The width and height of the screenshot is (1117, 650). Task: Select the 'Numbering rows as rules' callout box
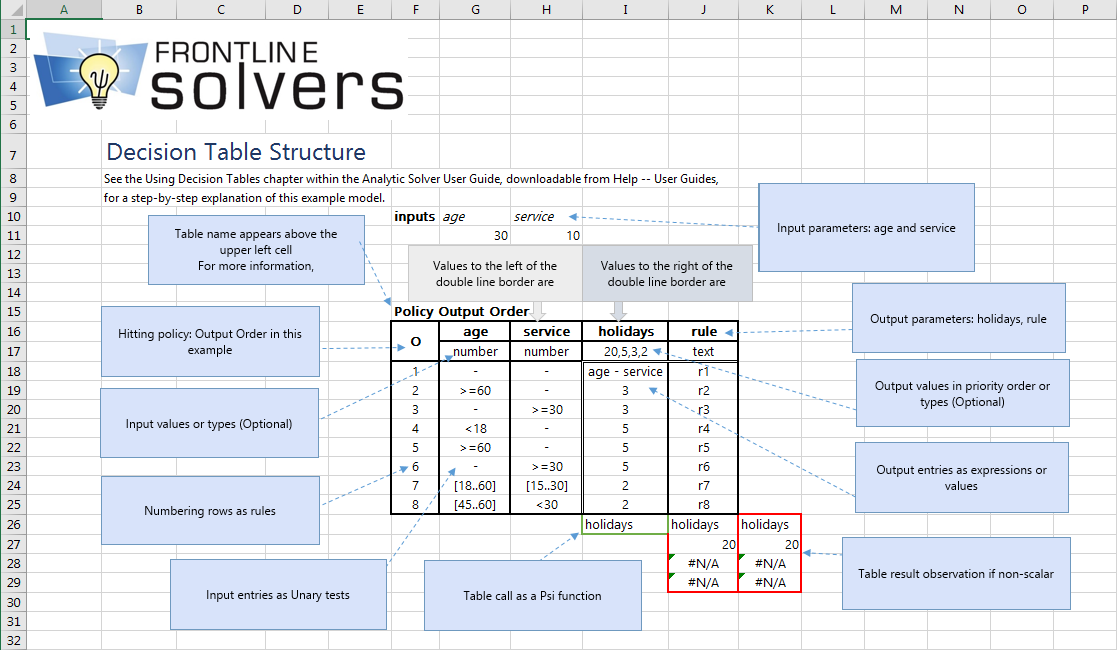pos(210,510)
